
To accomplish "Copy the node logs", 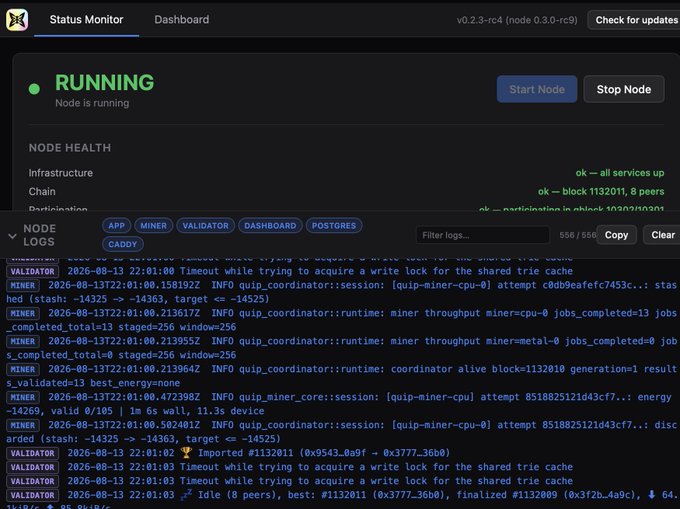I will (x=616, y=235).
